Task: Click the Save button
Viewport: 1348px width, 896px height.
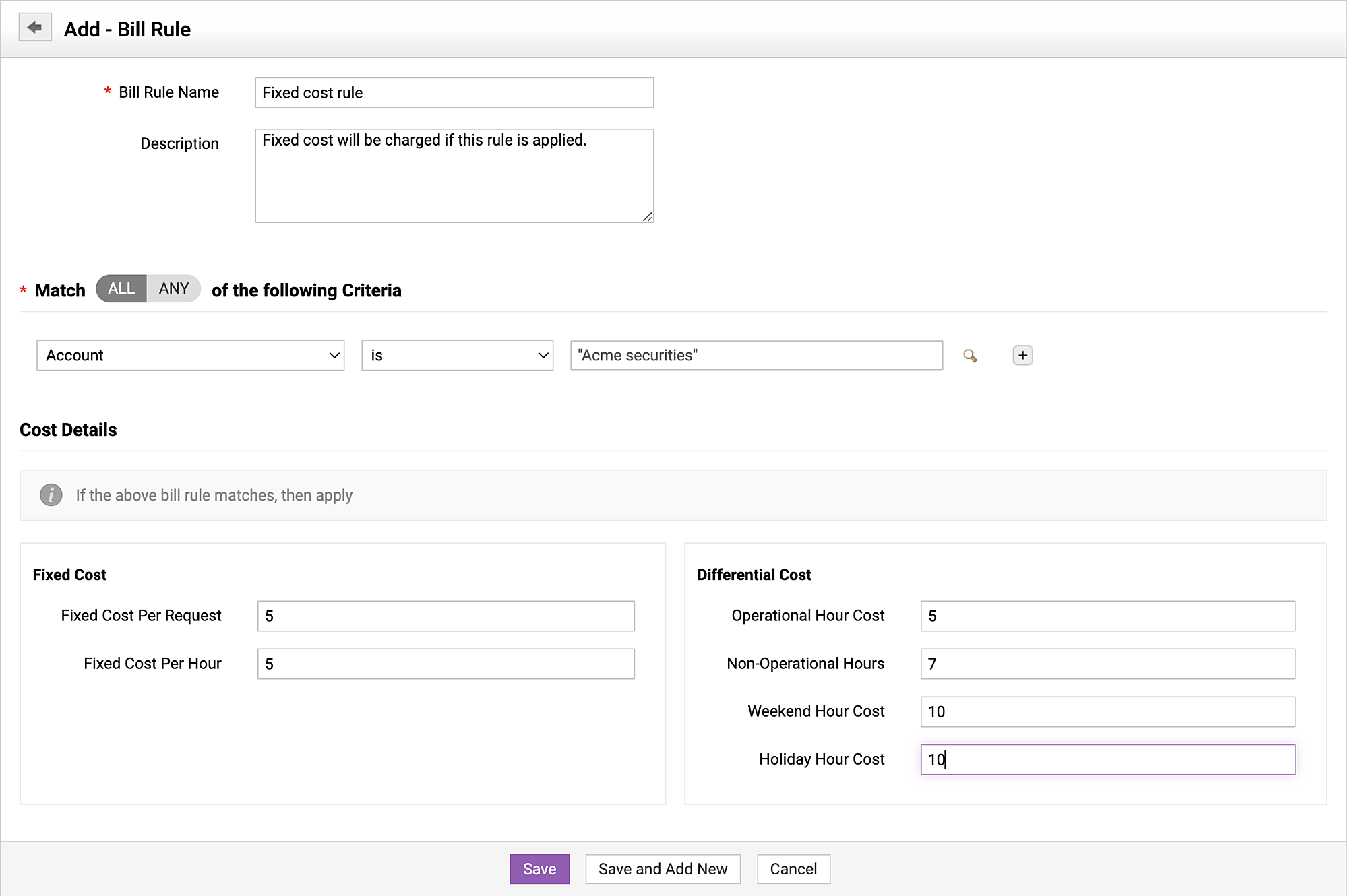Action: click(x=539, y=869)
